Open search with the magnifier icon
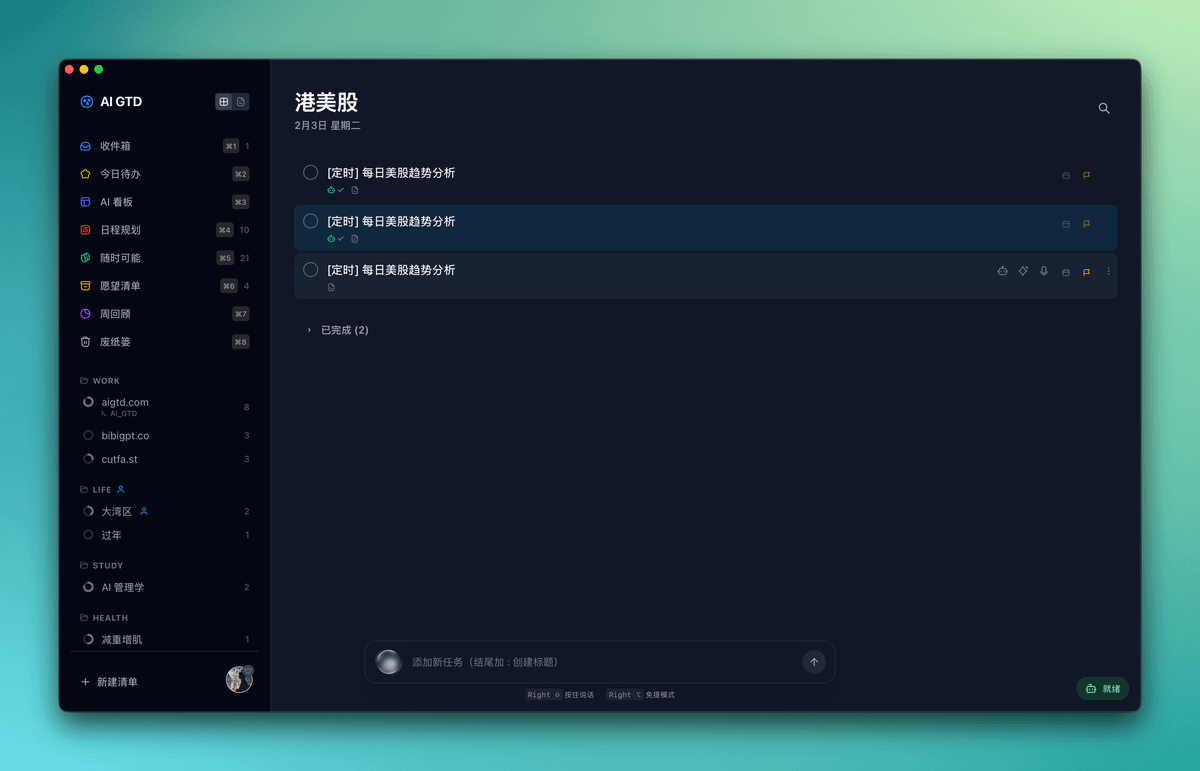This screenshot has height=771, width=1200. coord(1104,108)
